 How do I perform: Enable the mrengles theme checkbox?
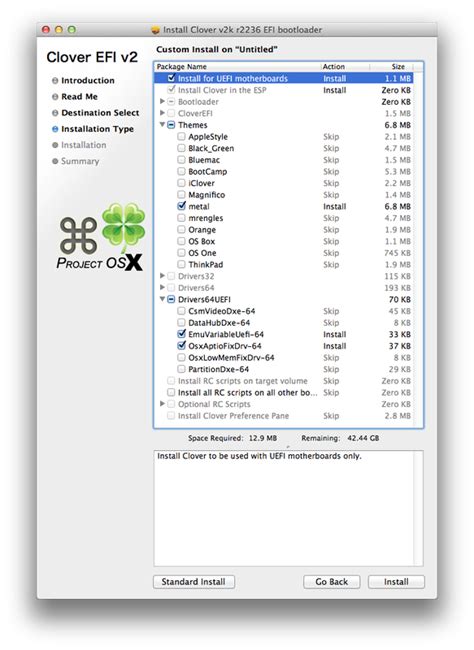[181, 218]
